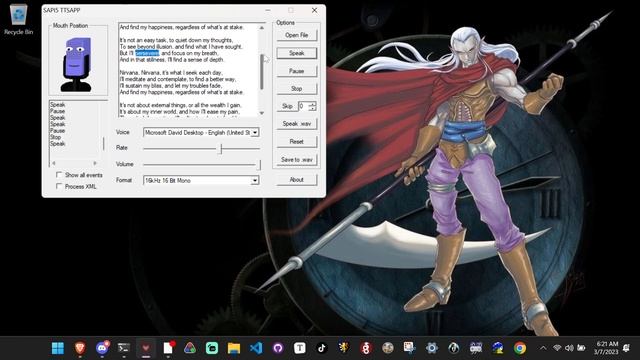Expand the Voice dropdown list
Viewport: 640px width, 360px height.
(255, 133)
